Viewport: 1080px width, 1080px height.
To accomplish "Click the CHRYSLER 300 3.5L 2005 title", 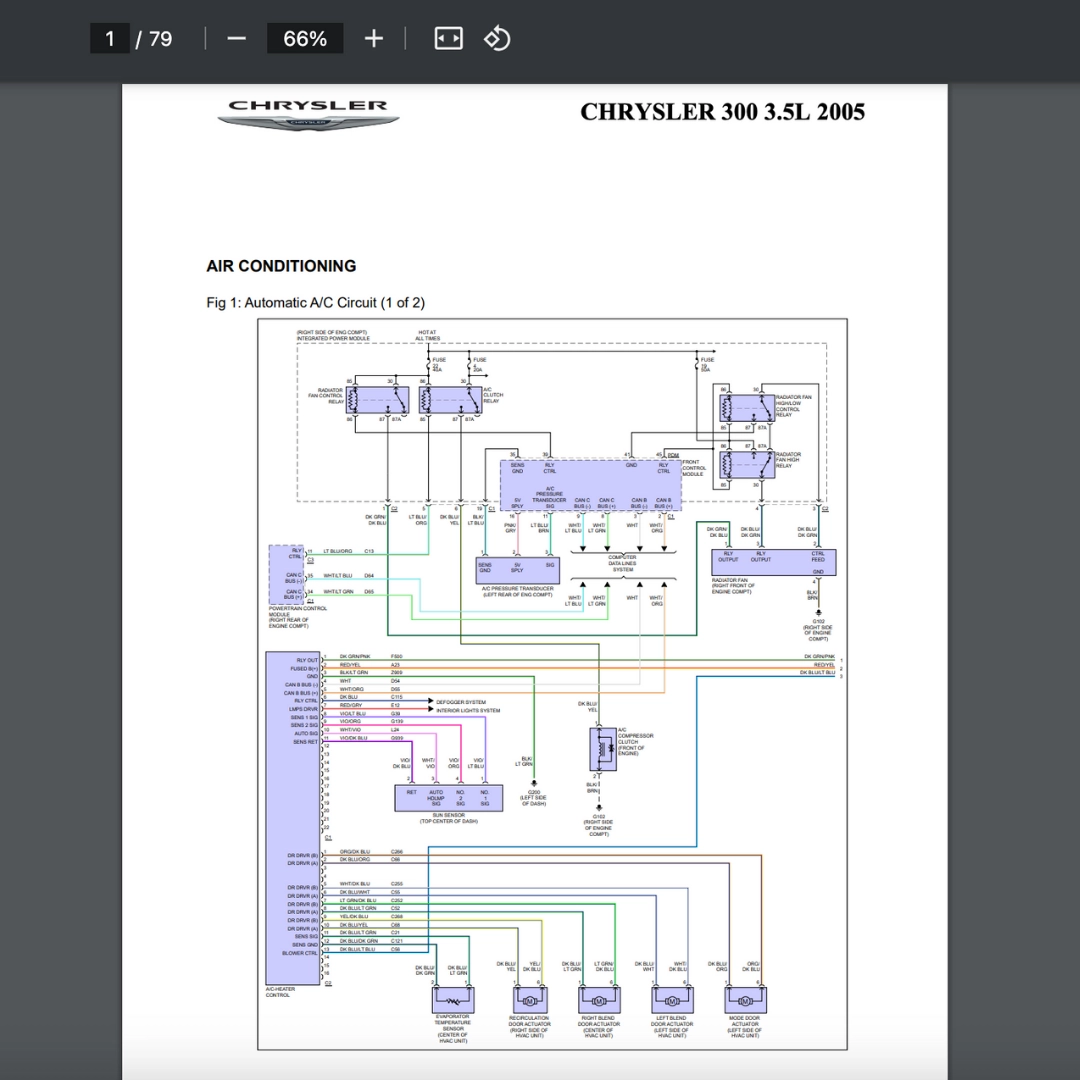I will pos(722,111).
